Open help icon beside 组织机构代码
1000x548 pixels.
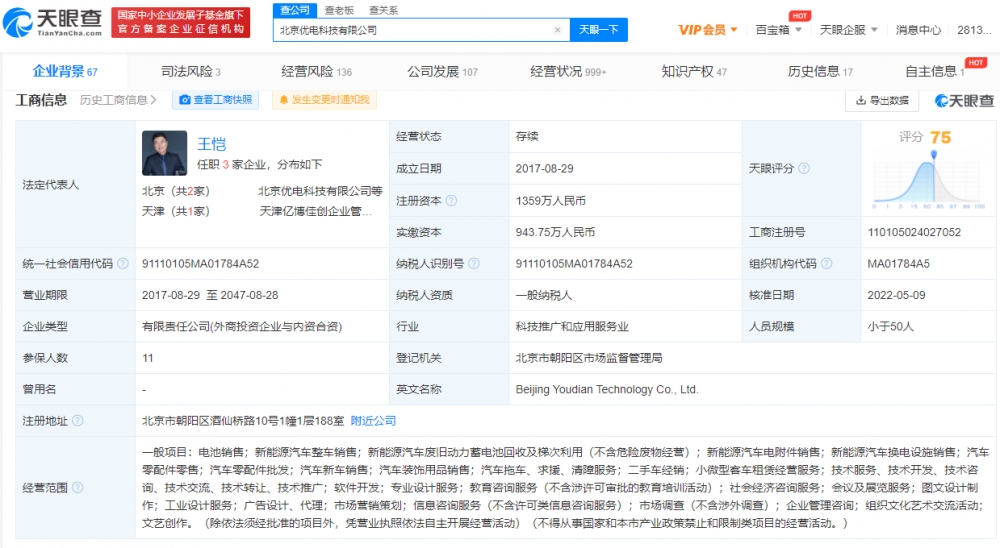pyautogui.click(x=827, y=263)
